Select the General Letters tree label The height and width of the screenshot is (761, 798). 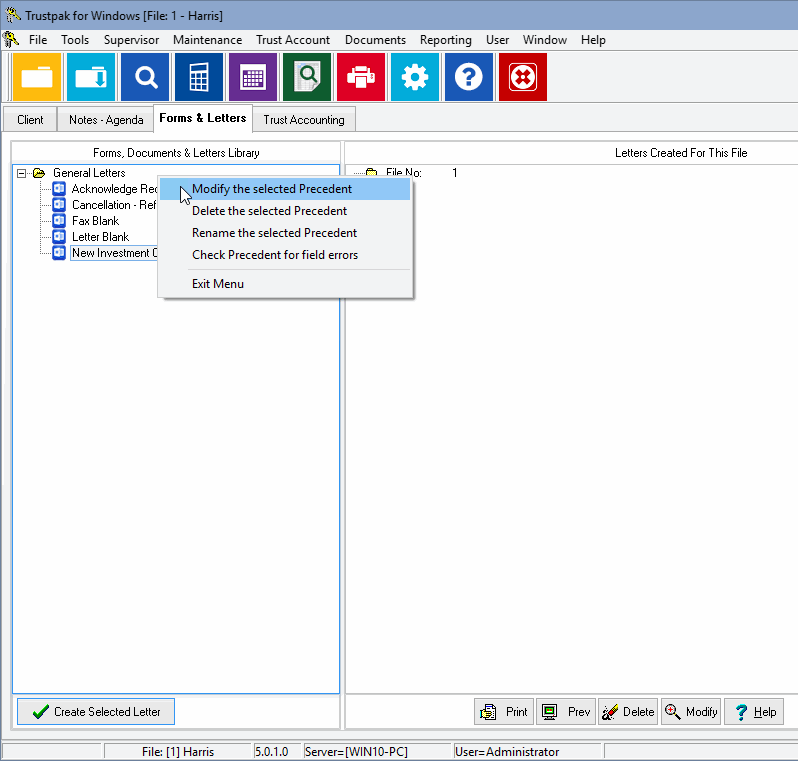click(x=89, y=173)
